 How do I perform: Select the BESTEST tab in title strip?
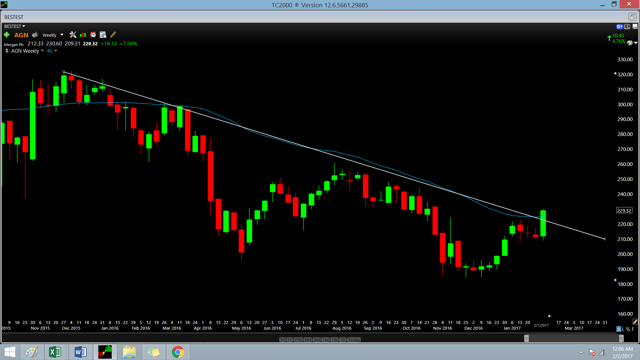[x=14, y=17]
